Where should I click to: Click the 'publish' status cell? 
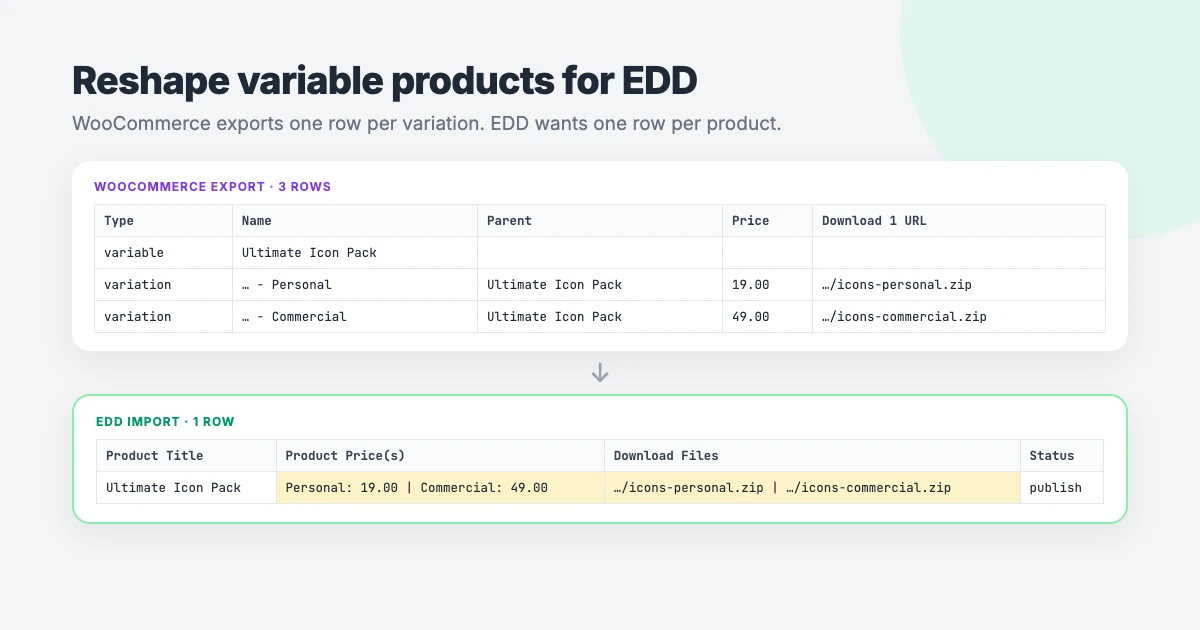coord(1062,488)
